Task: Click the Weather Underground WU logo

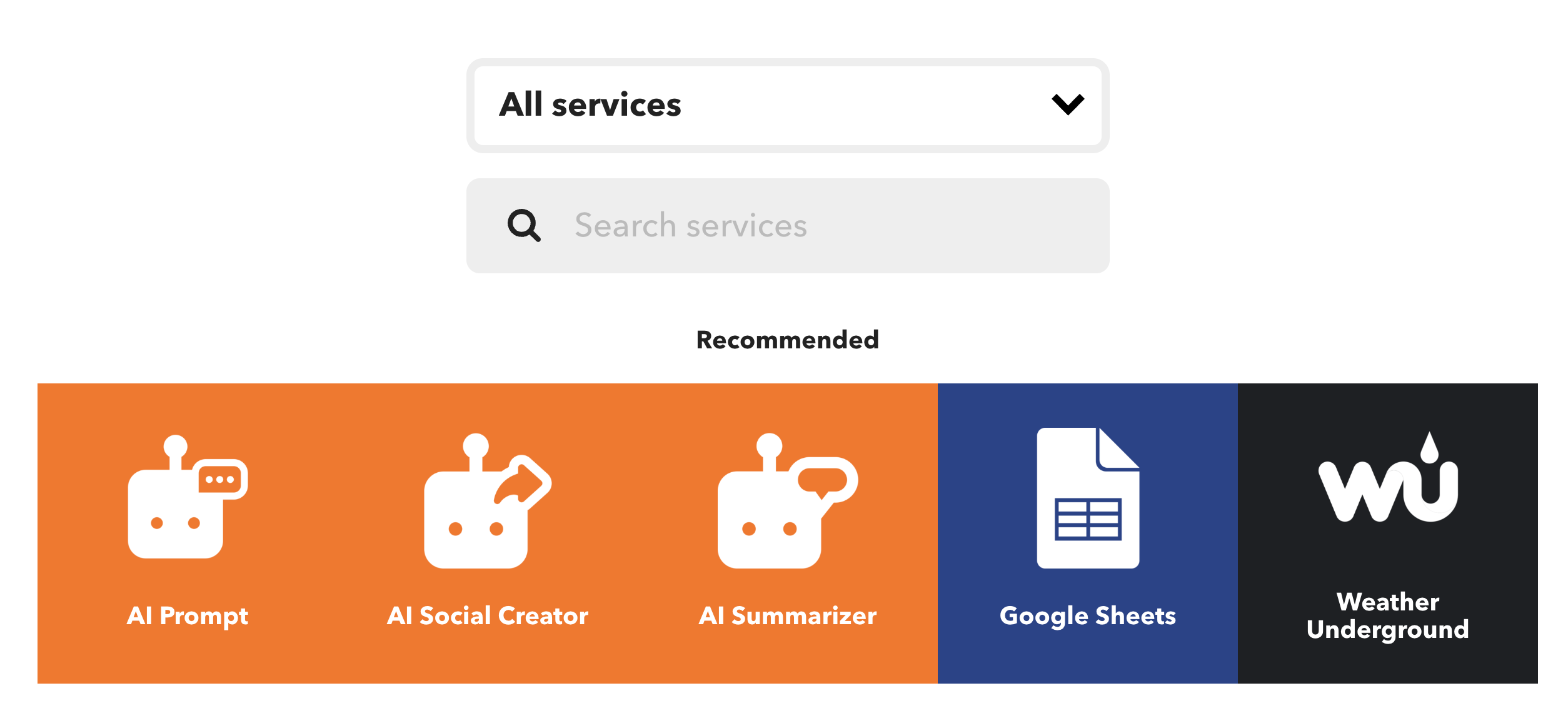Action: point(1388,477)
